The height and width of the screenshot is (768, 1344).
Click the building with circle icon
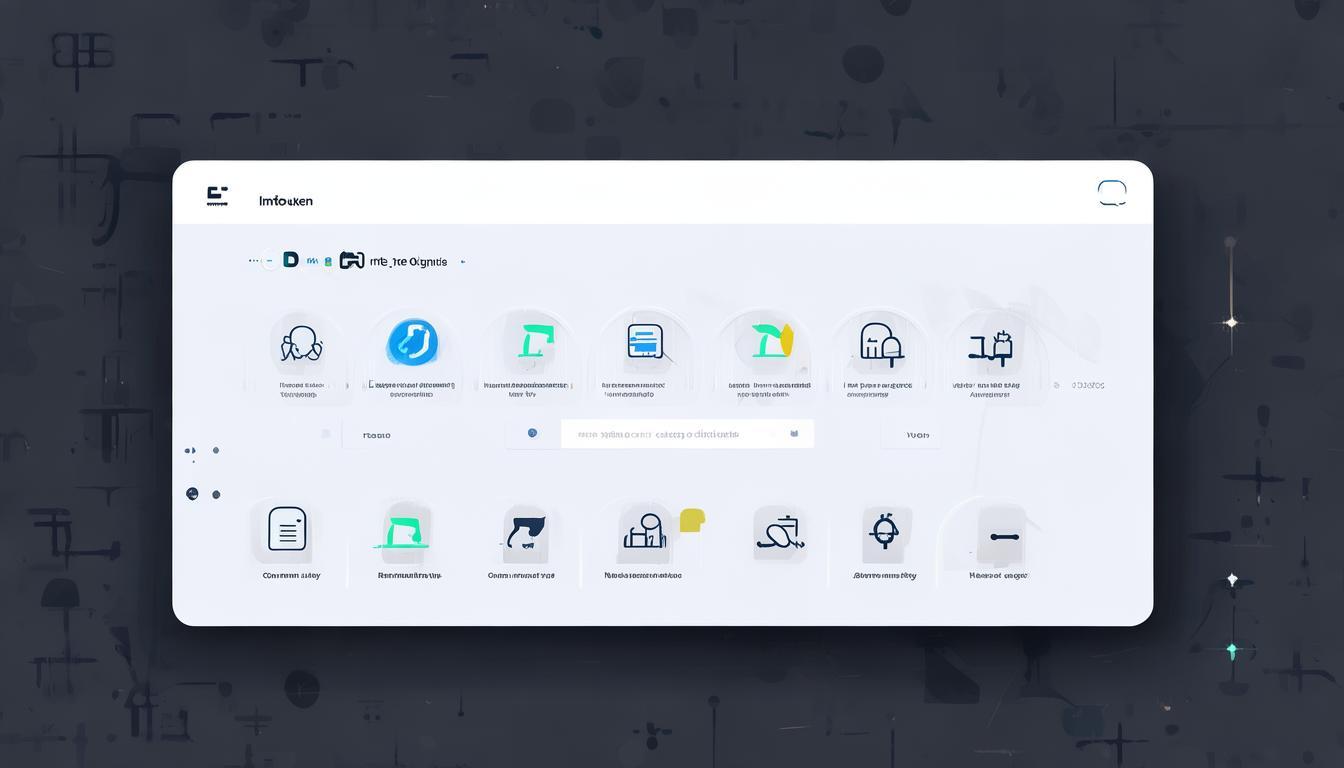[x=645, y=531]
